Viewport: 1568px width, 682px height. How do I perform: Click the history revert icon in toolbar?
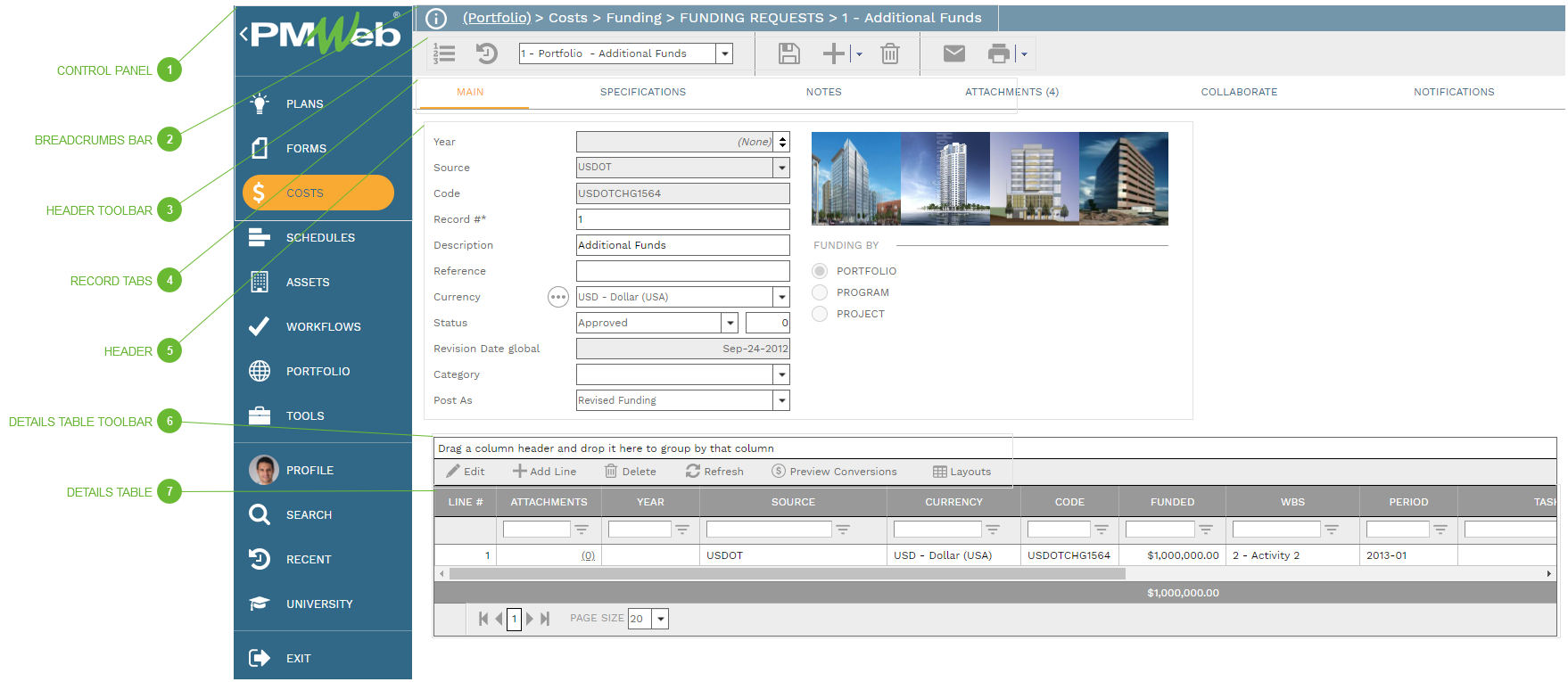point(486,53)
